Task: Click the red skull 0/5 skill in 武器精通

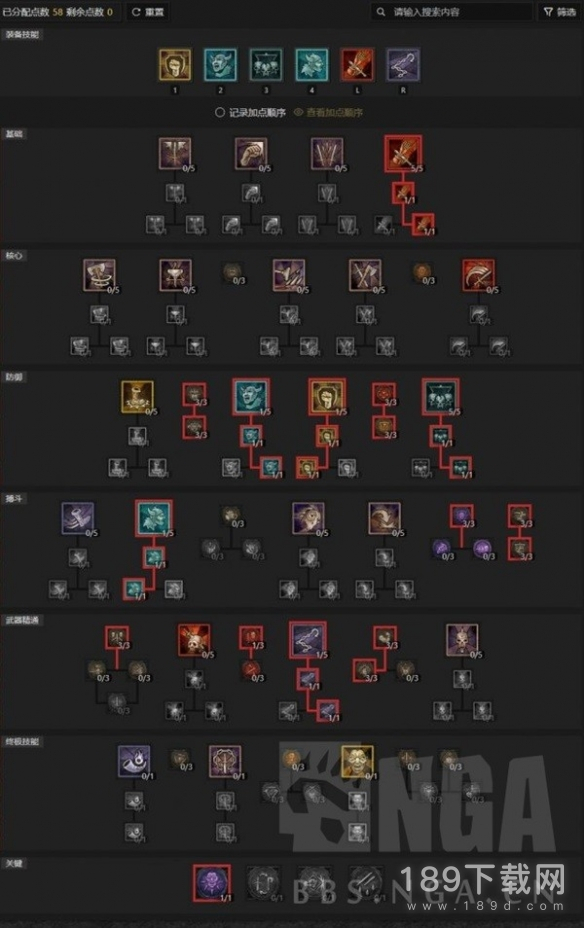Action: (194, 640)
